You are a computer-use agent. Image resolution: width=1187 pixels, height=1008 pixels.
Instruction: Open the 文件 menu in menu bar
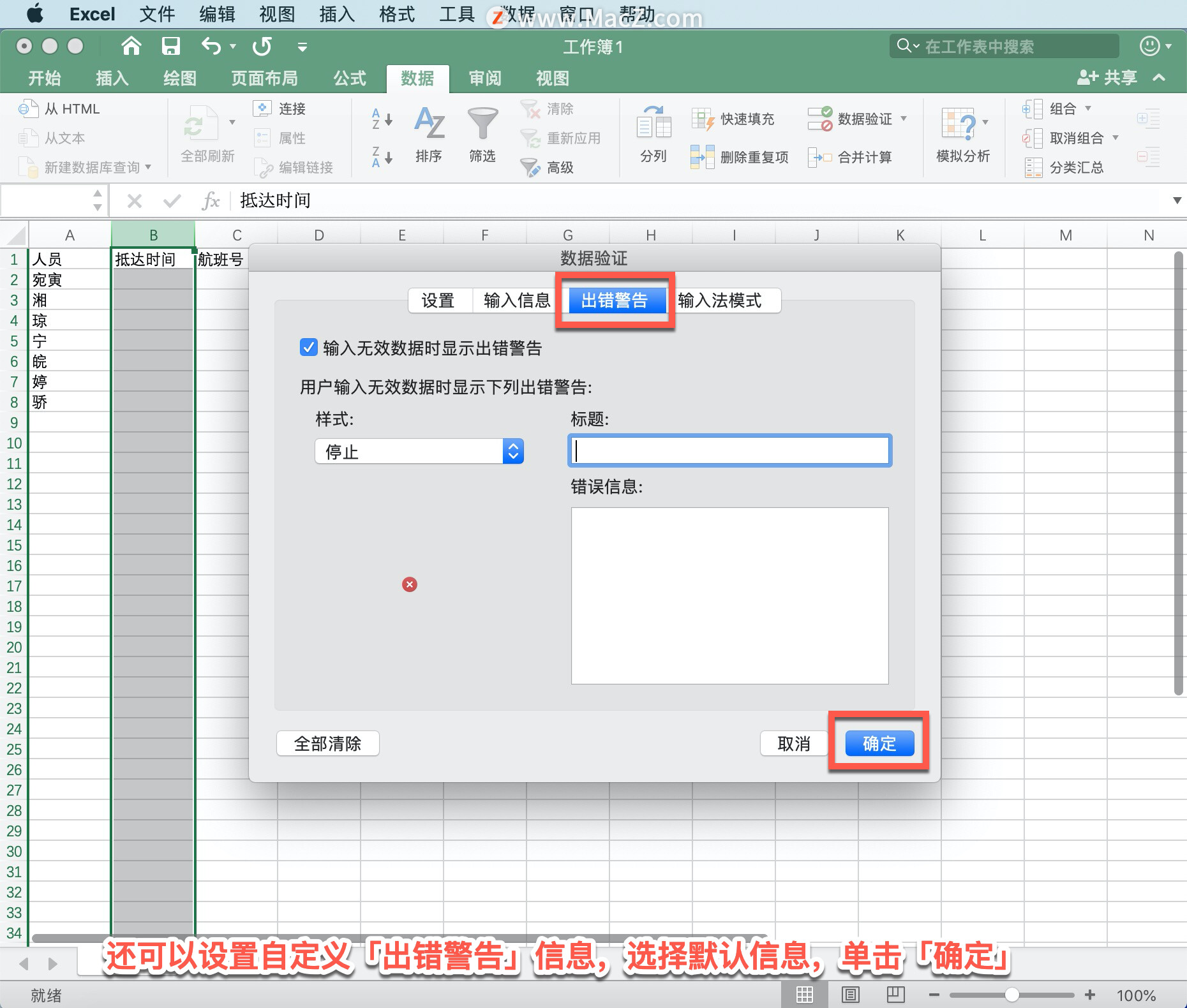pyautogui.click(x=157, y=14)
